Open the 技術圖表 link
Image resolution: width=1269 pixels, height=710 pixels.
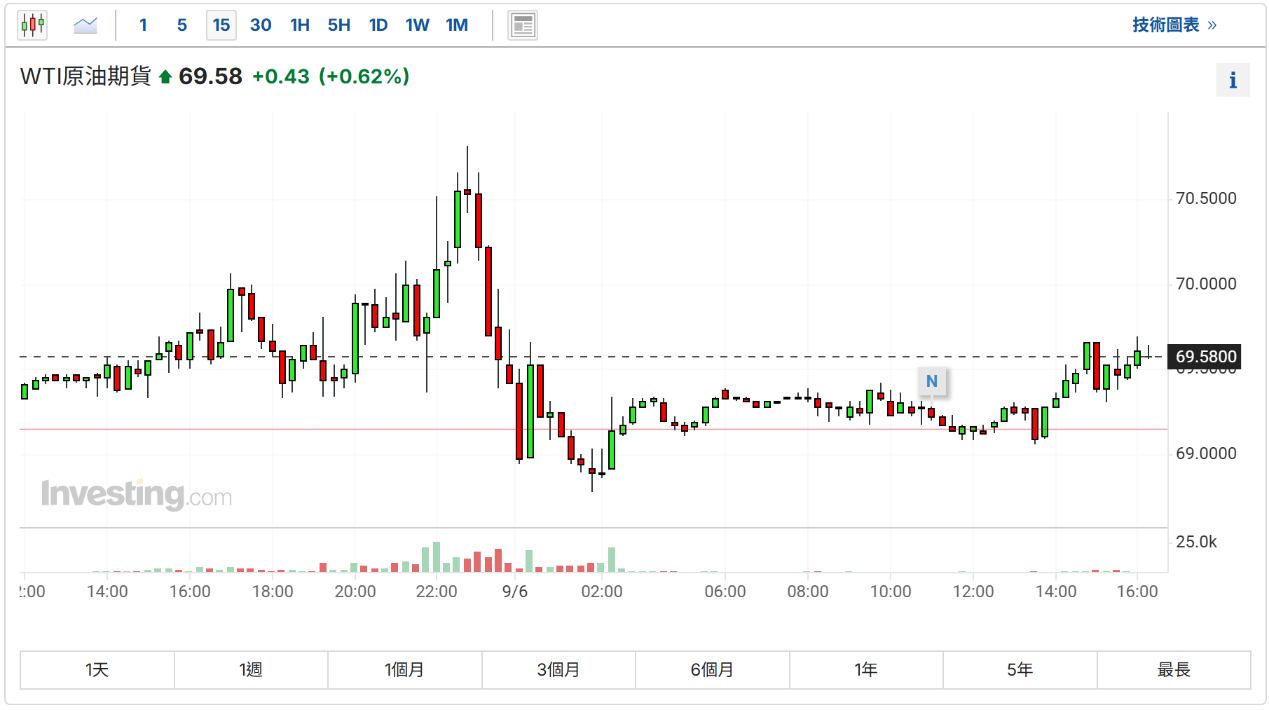click(1174, 25)
